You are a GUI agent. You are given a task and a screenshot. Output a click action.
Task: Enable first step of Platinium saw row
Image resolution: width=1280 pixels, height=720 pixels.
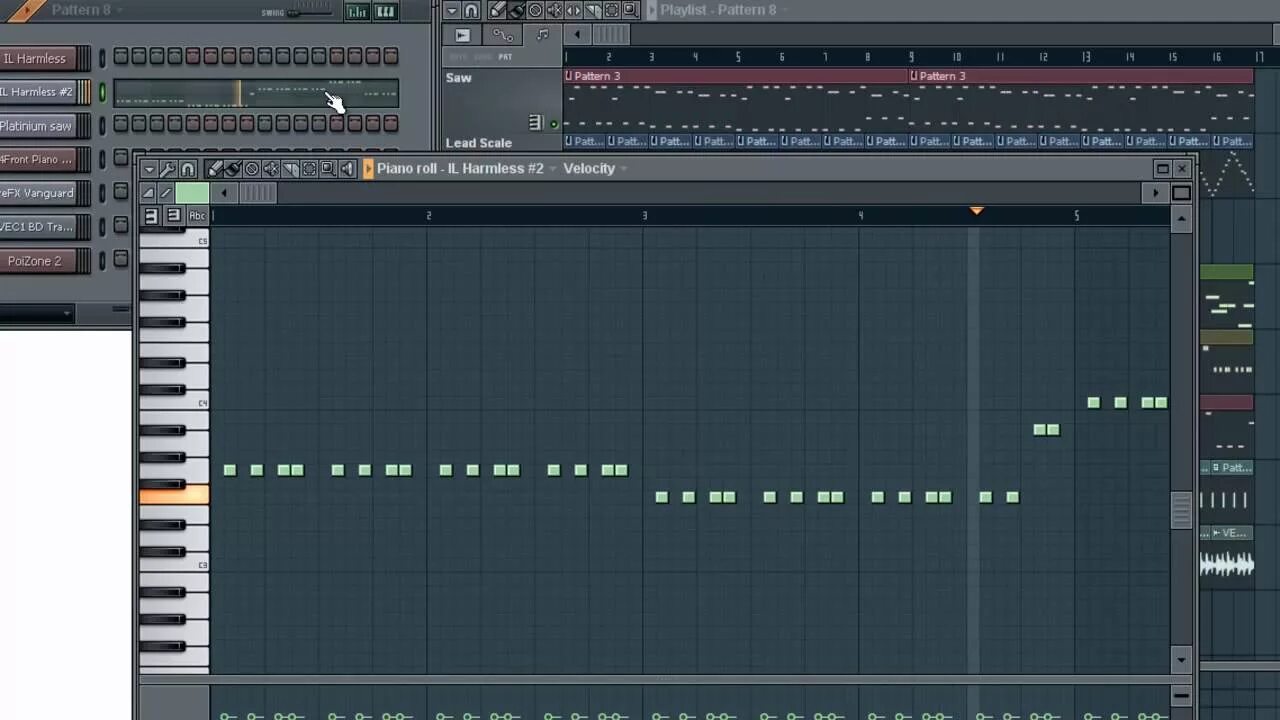click(x=120, y=124)
